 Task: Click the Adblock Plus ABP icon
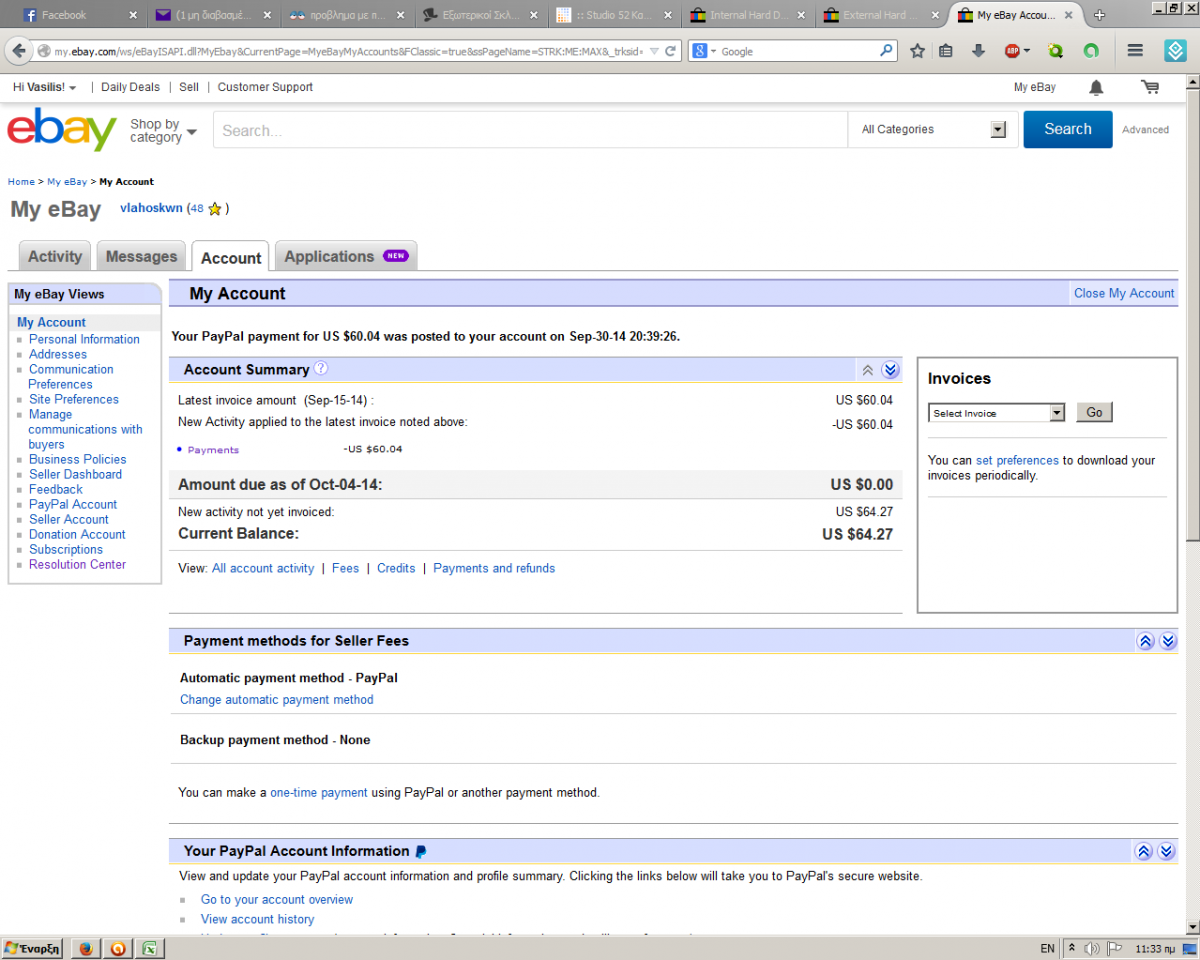pyautogui.click(x=1013, y=51)
